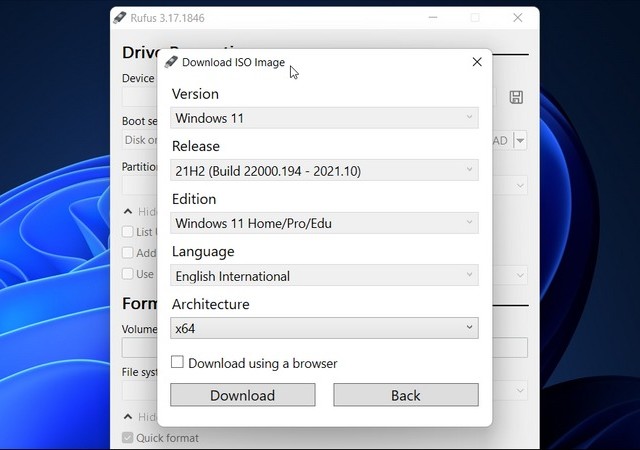This screenshot has height=450, width=640.
Task: Click the split arrow beside the download button
Action: click(x=520, y=141)
